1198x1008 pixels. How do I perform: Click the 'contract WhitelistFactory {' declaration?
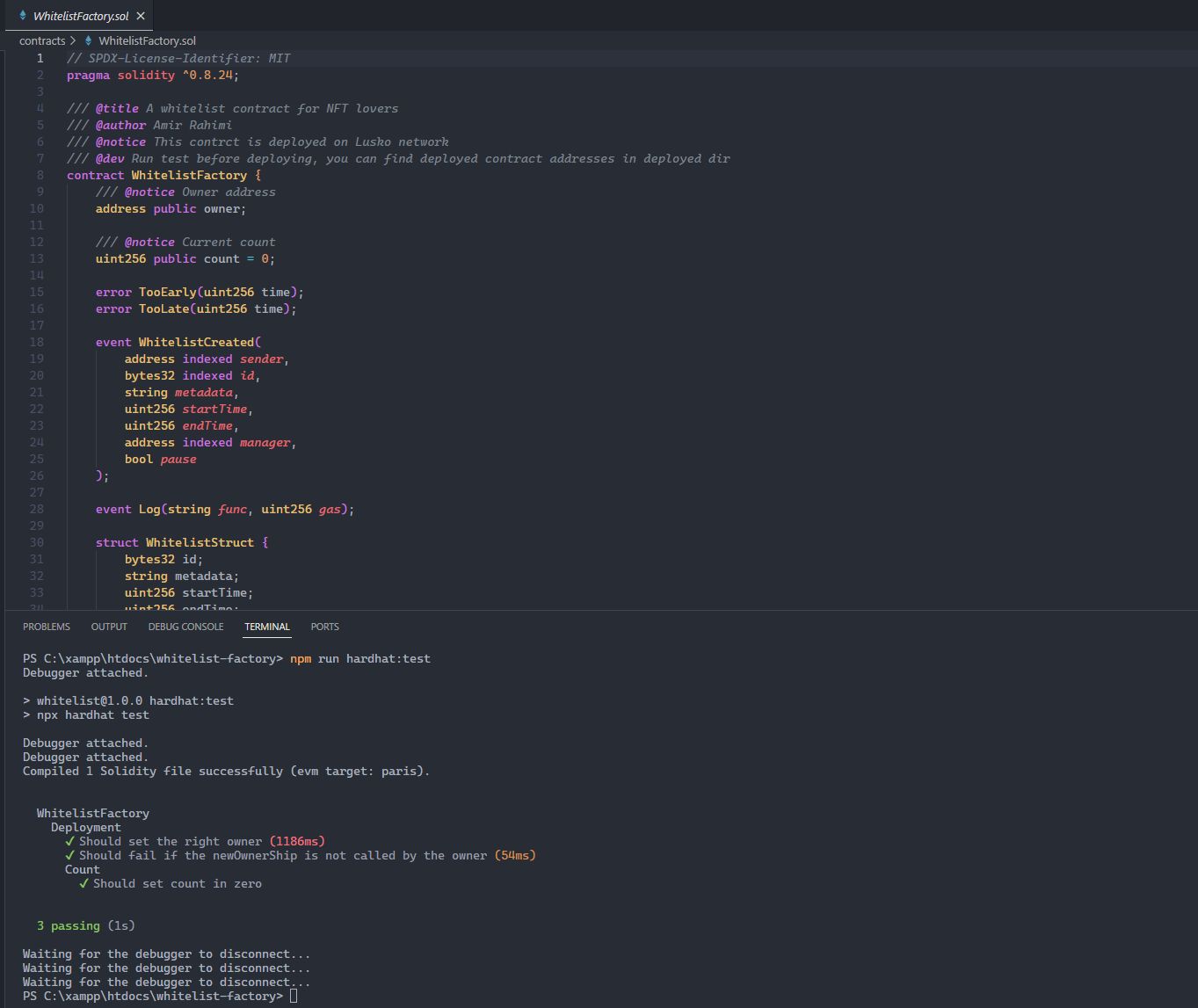coord(164,175)
